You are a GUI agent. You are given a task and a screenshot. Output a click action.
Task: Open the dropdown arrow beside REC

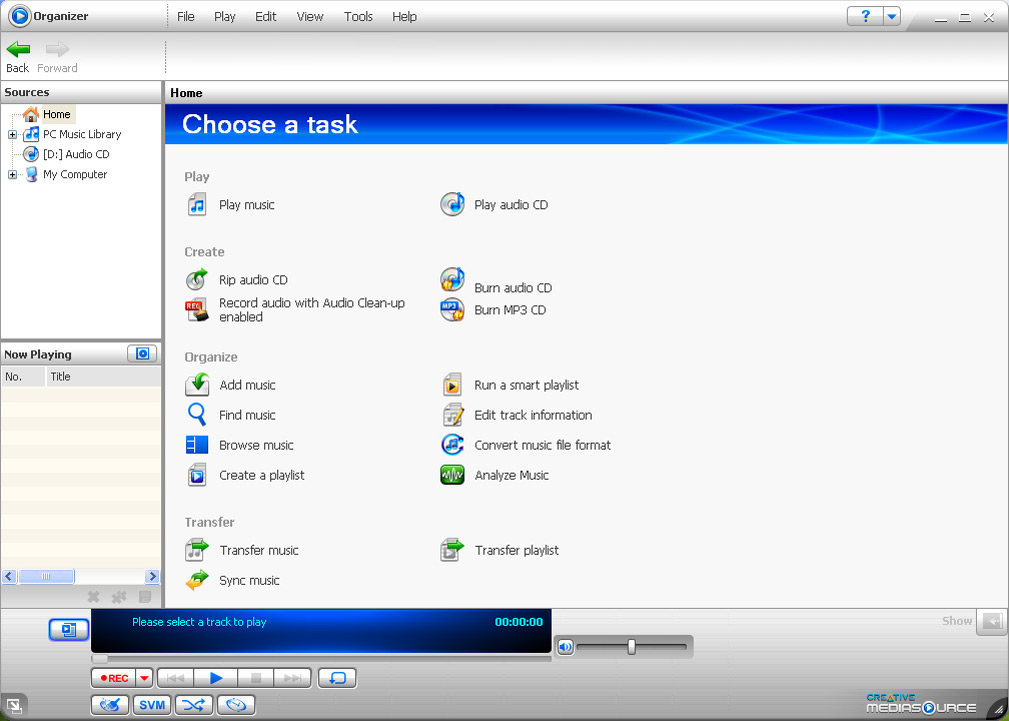144,678
